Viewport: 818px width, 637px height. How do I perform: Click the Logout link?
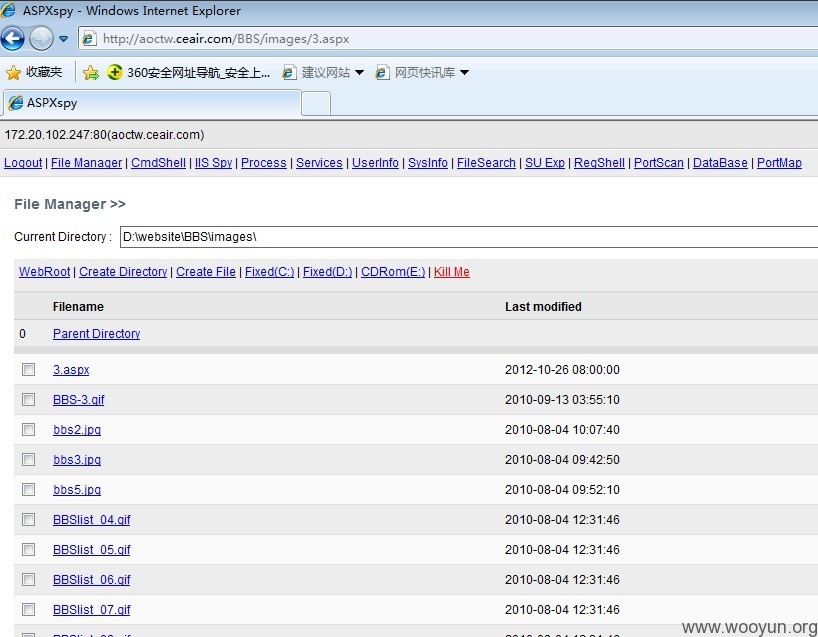(23, 163)
